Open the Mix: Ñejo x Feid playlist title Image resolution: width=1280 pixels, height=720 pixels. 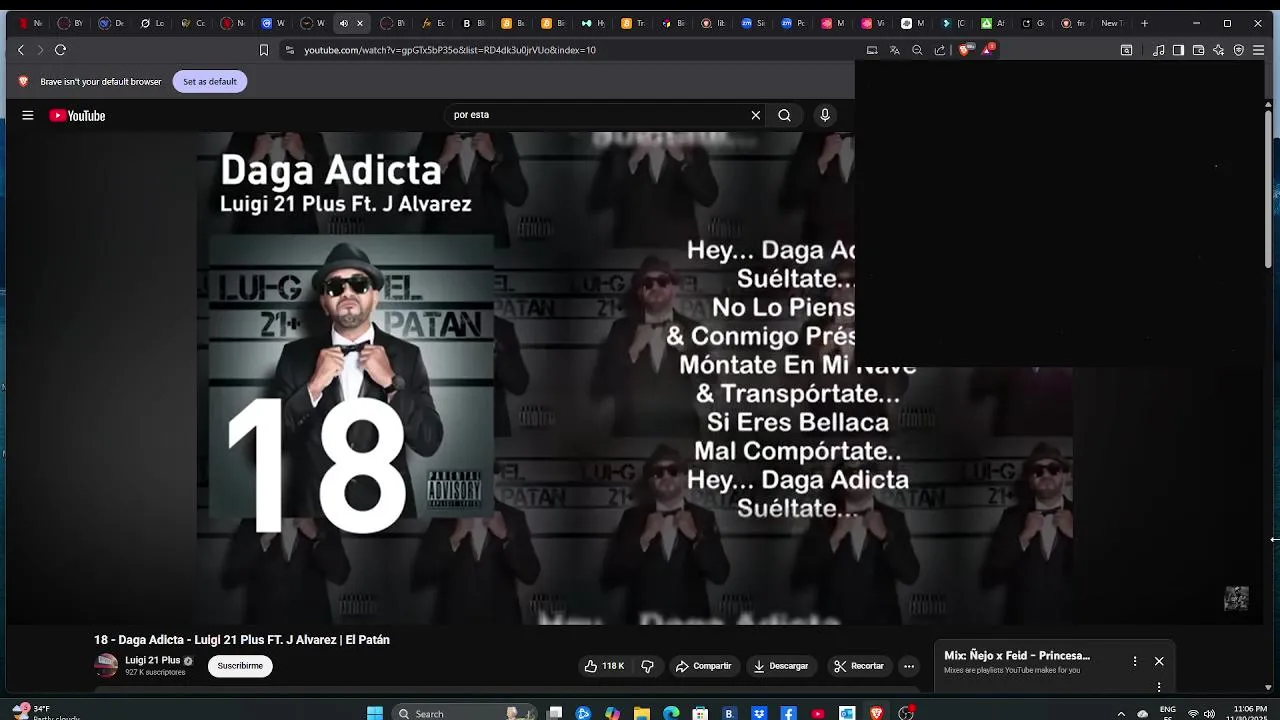point(1017,656)
